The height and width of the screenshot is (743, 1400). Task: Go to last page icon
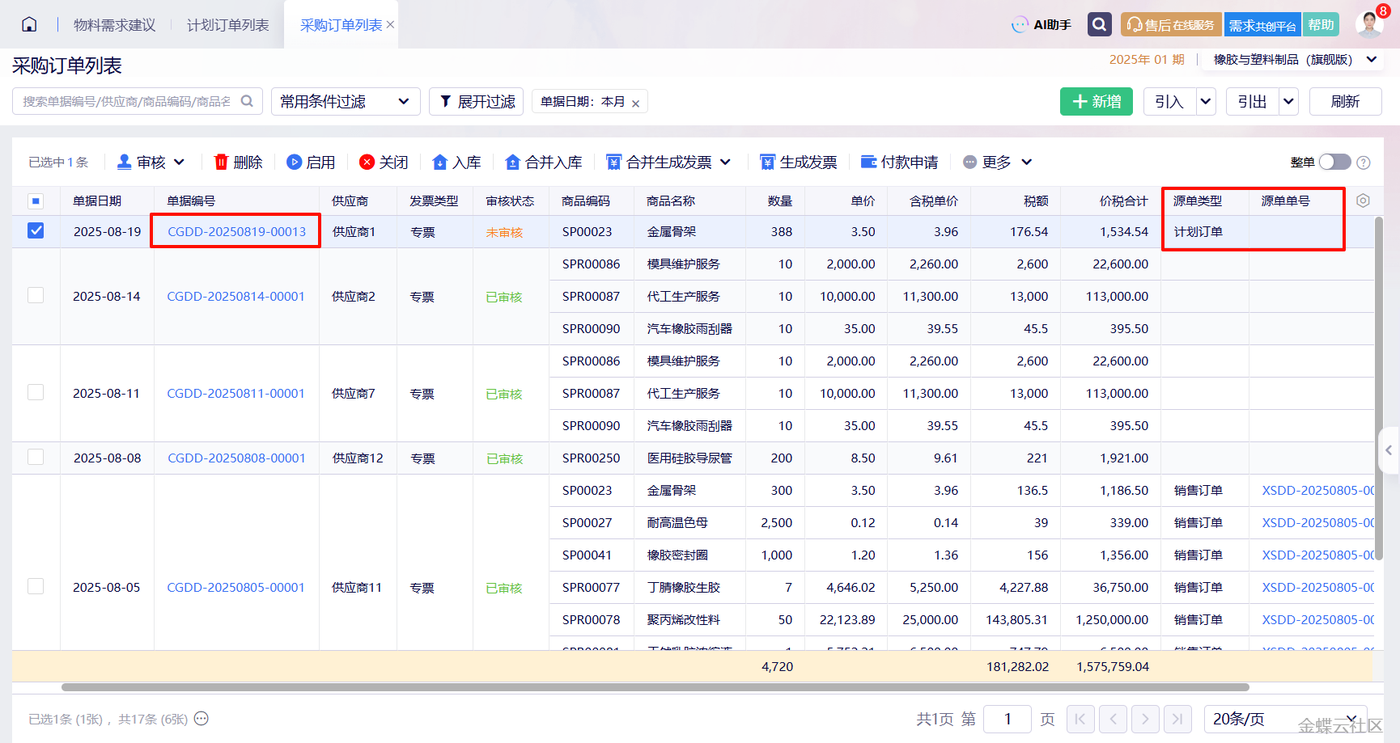(1178, 718)
